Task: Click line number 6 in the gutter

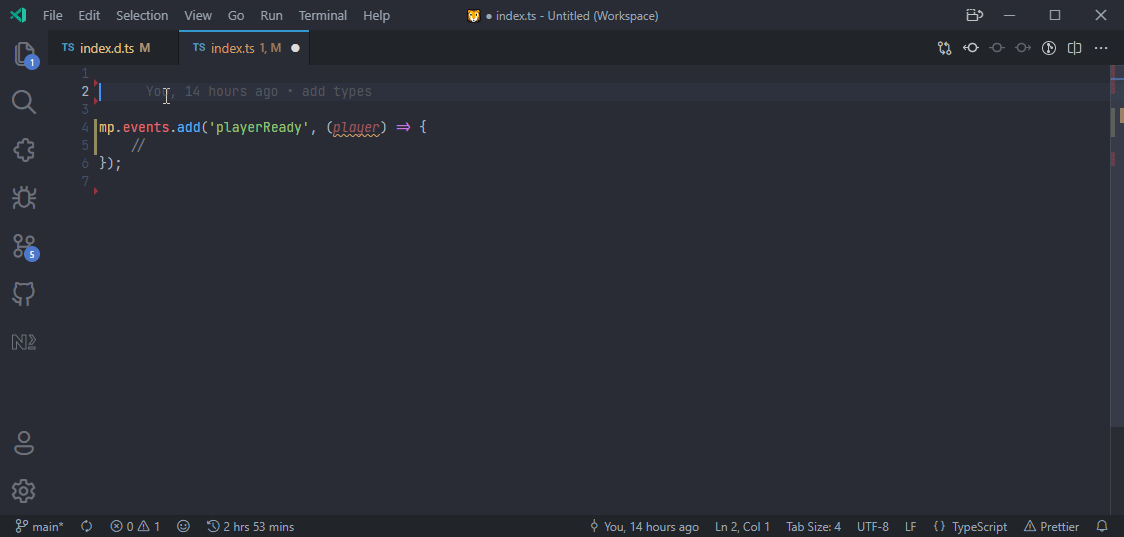Action: [x=85, y=163]
